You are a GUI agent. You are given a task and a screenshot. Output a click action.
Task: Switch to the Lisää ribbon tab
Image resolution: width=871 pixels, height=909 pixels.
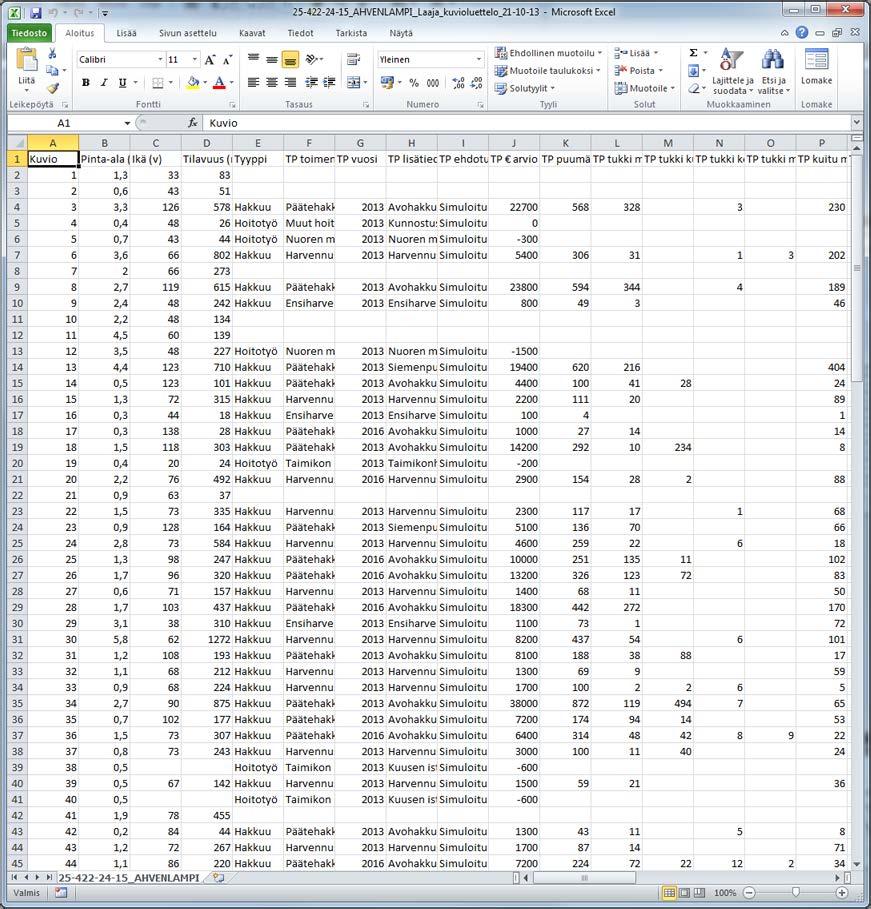coord(126,33)
